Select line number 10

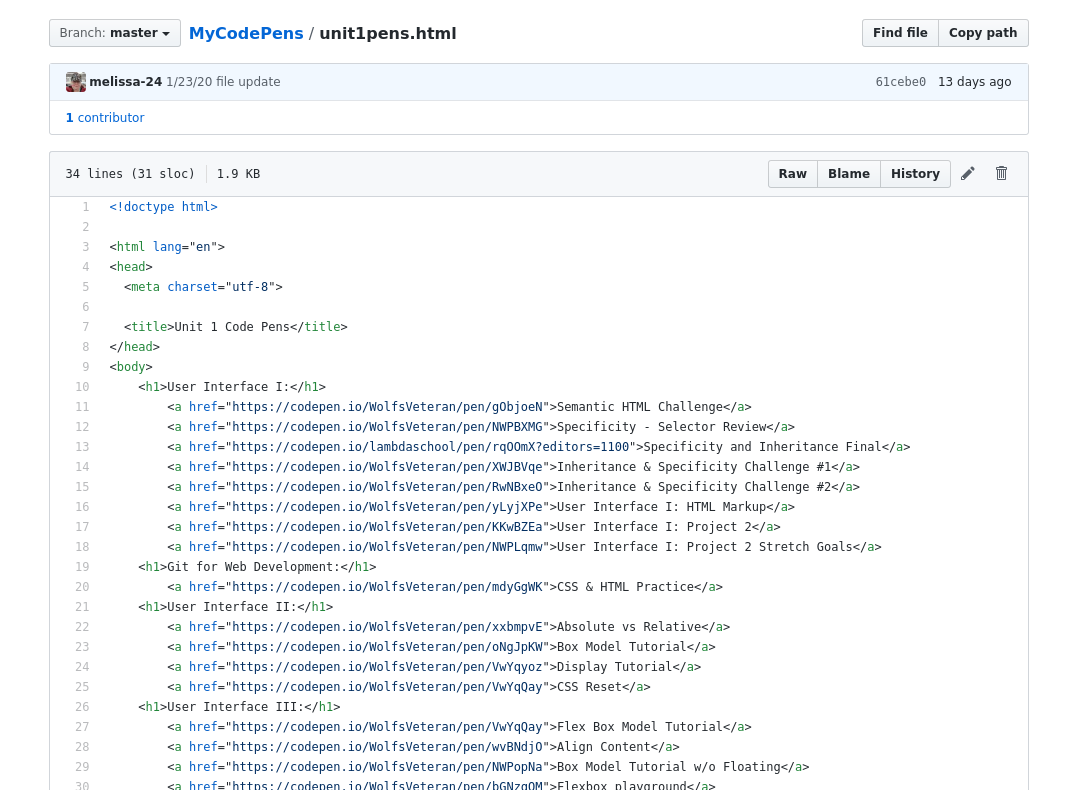click(x=82, y=387)
